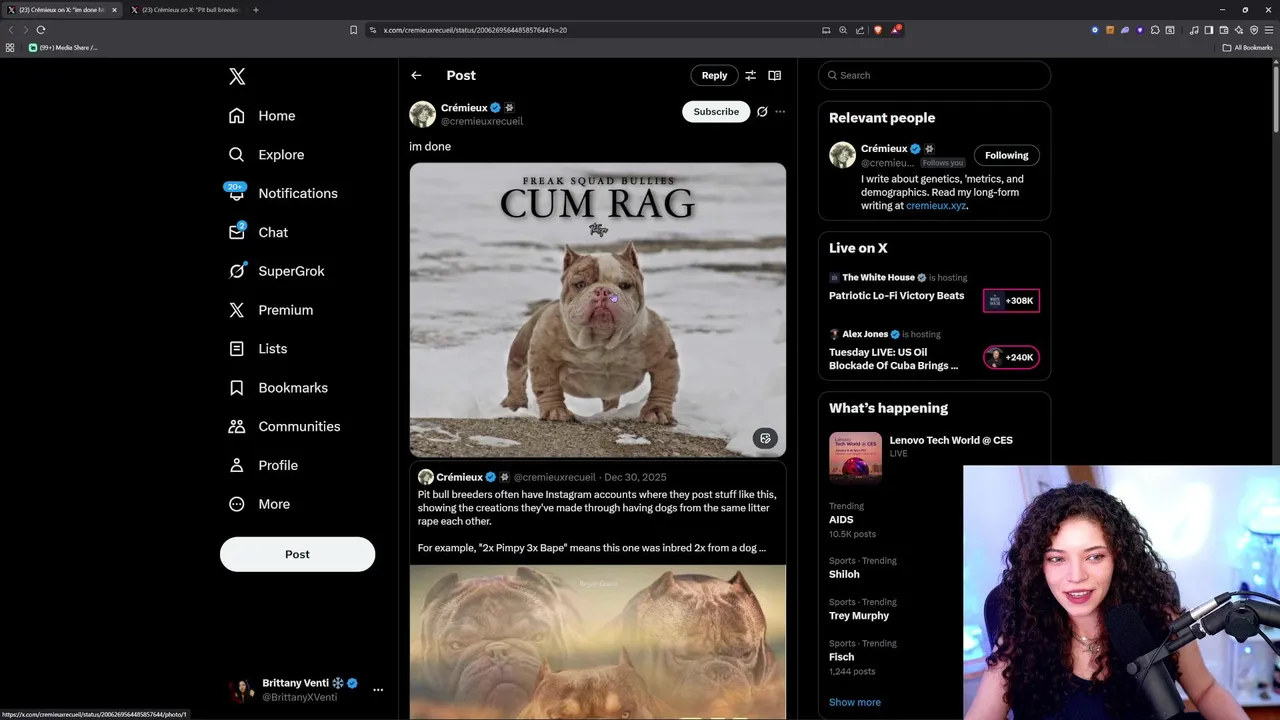This screenshot has height=720, width=1280.
Task: Open Communities in the sidebar
Action: [x=284, y=426]
